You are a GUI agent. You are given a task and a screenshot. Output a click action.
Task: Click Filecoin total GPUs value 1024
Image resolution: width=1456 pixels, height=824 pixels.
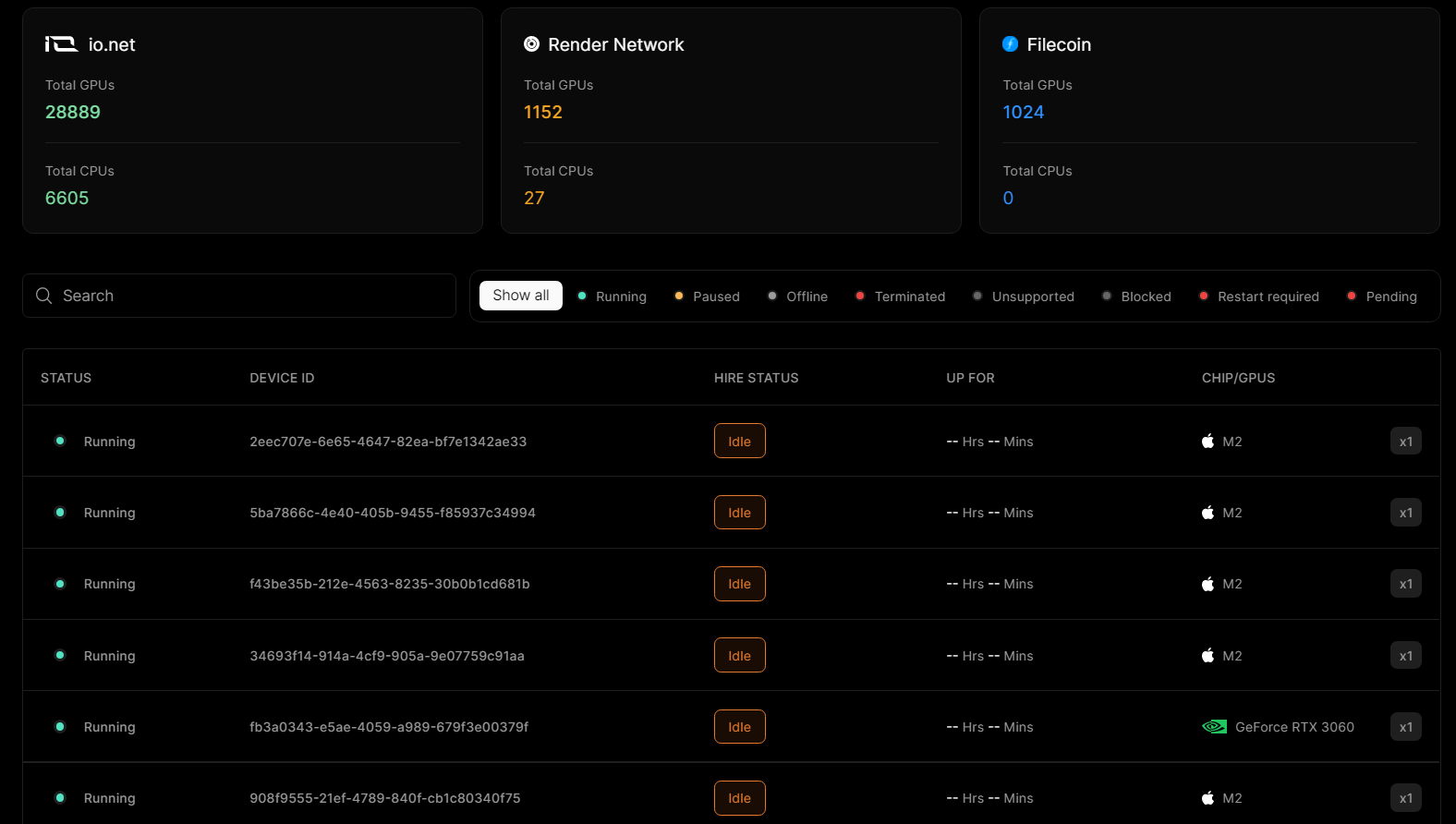1024,112
